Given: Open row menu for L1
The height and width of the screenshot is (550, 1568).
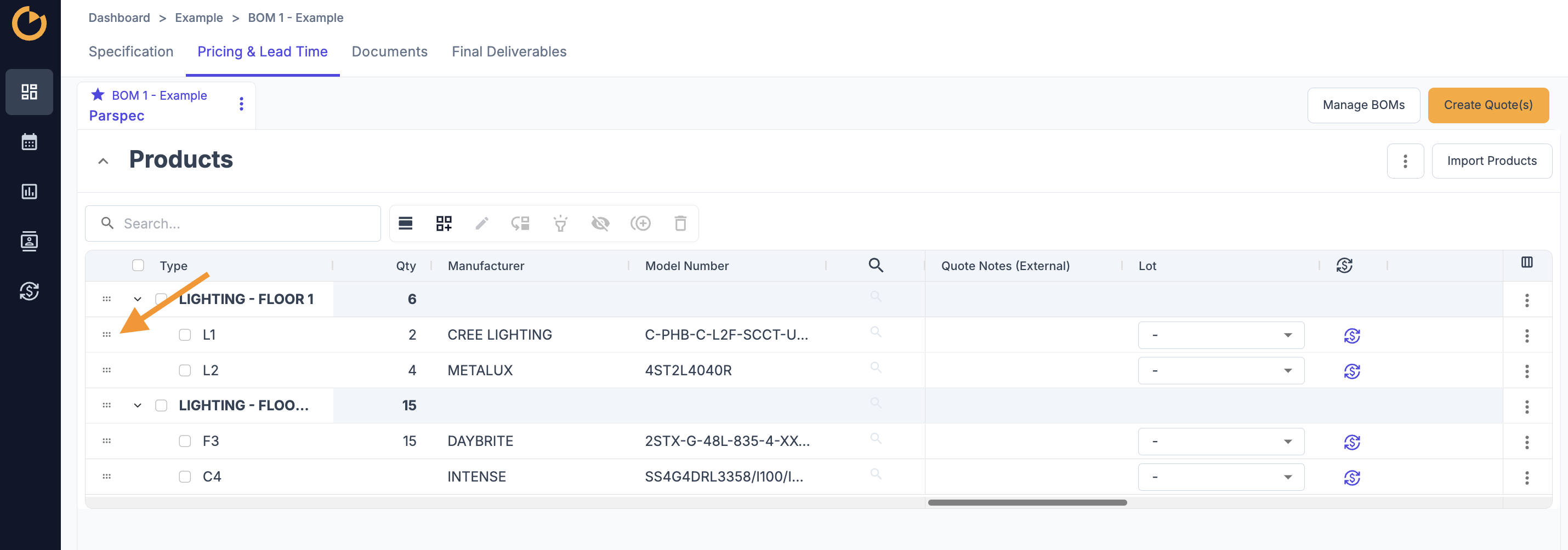Looking at the screenshot, I should 1527,336.
